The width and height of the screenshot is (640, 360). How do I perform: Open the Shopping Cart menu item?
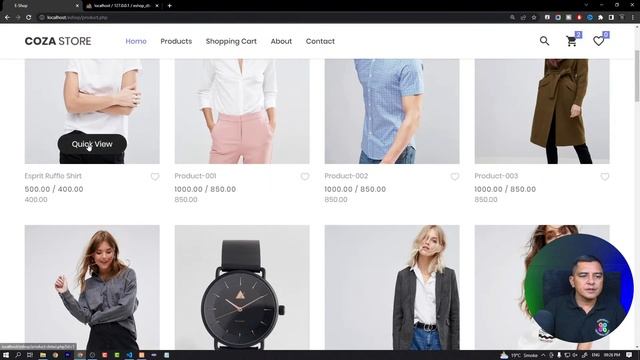pos(231,41)
